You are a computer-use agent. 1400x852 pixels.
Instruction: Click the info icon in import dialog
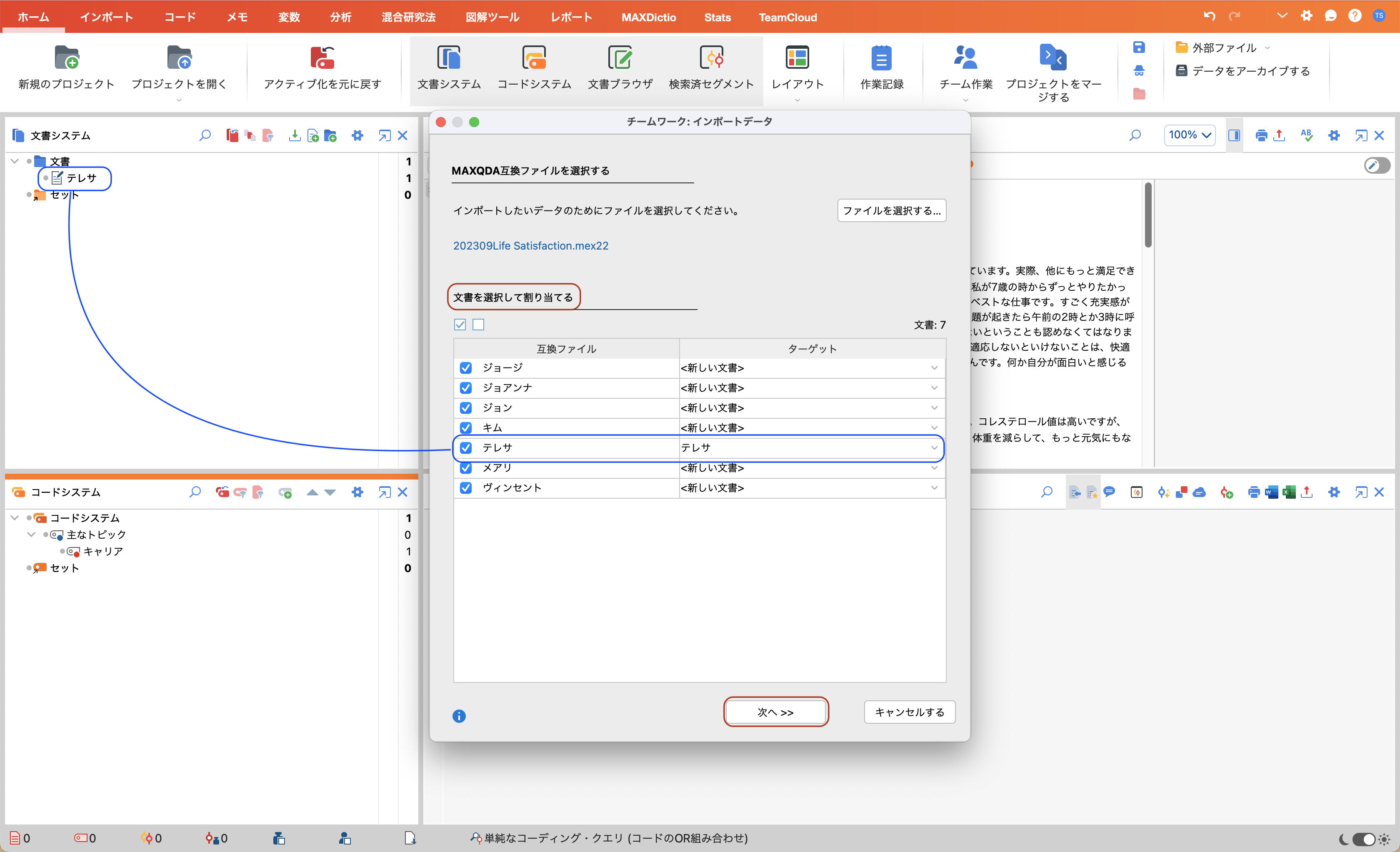point(458,716)
